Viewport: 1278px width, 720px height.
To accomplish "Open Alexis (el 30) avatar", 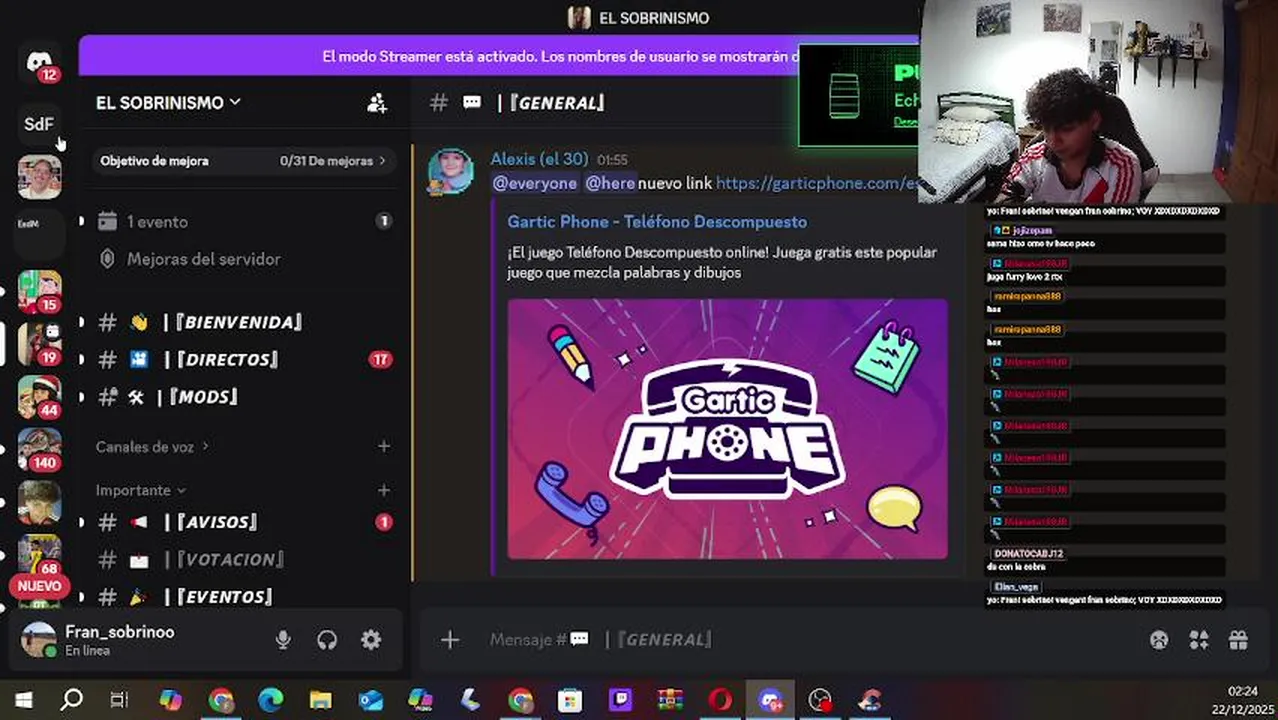I will point(451,171).
